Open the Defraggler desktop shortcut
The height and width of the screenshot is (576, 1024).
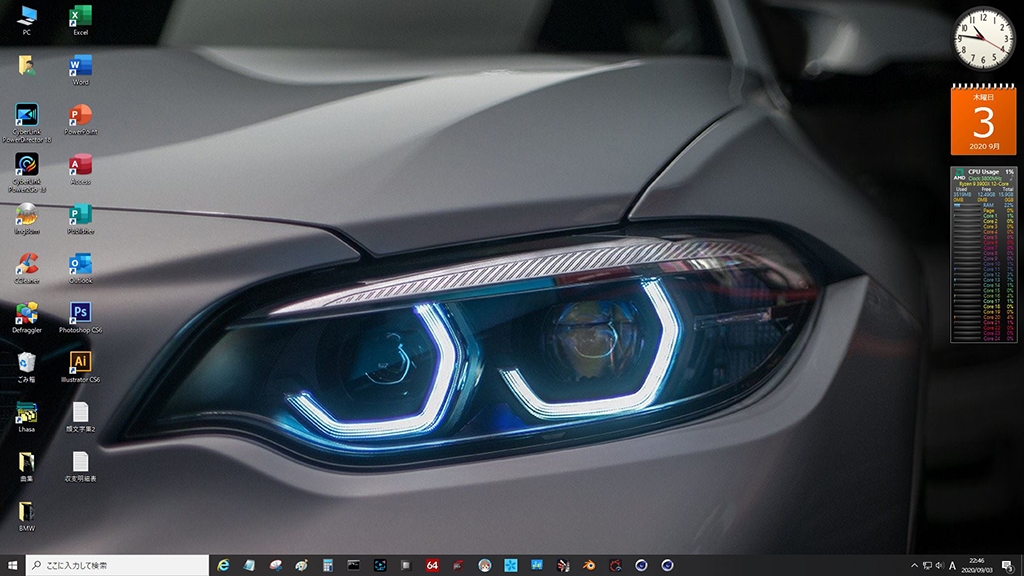pos(27,318)
